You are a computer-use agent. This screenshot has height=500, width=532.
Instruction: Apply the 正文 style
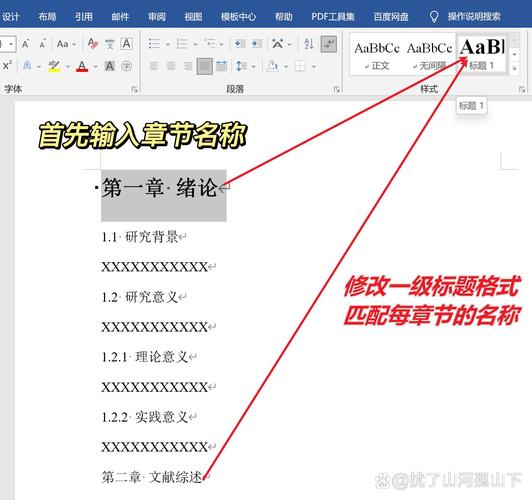(x=377, y=55)
